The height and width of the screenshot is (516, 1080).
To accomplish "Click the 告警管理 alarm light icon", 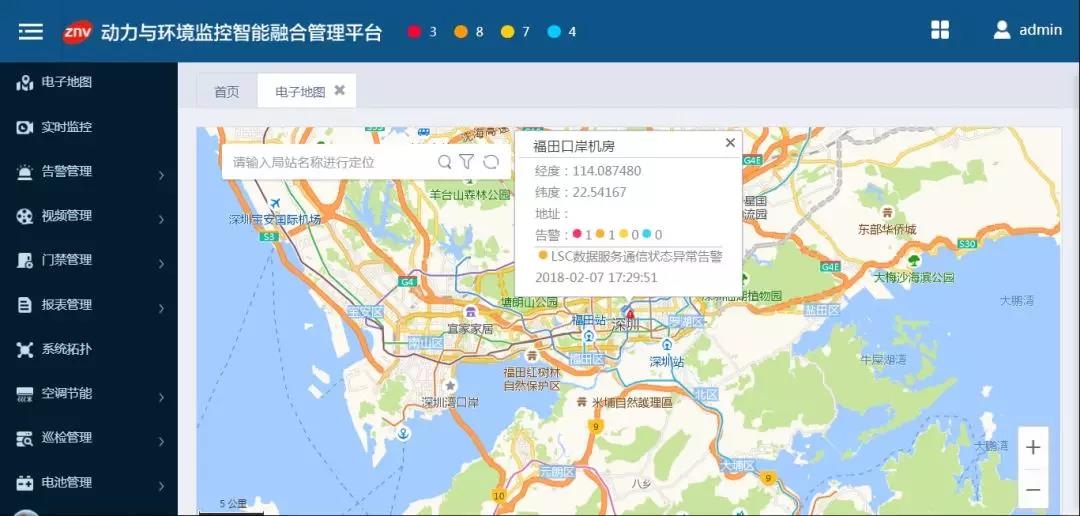I will coord(25,172).
